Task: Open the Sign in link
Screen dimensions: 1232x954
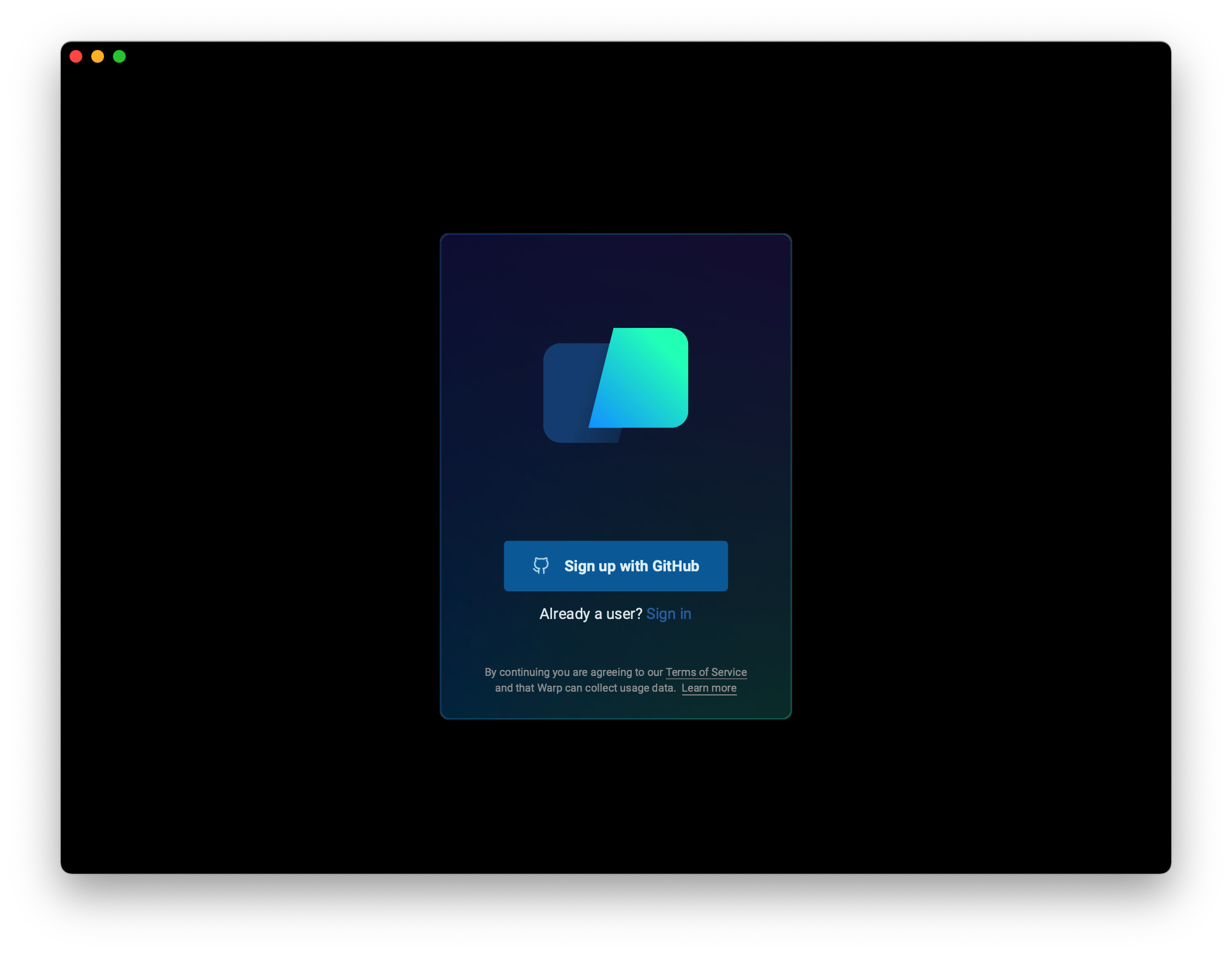Action: [669, 614]
